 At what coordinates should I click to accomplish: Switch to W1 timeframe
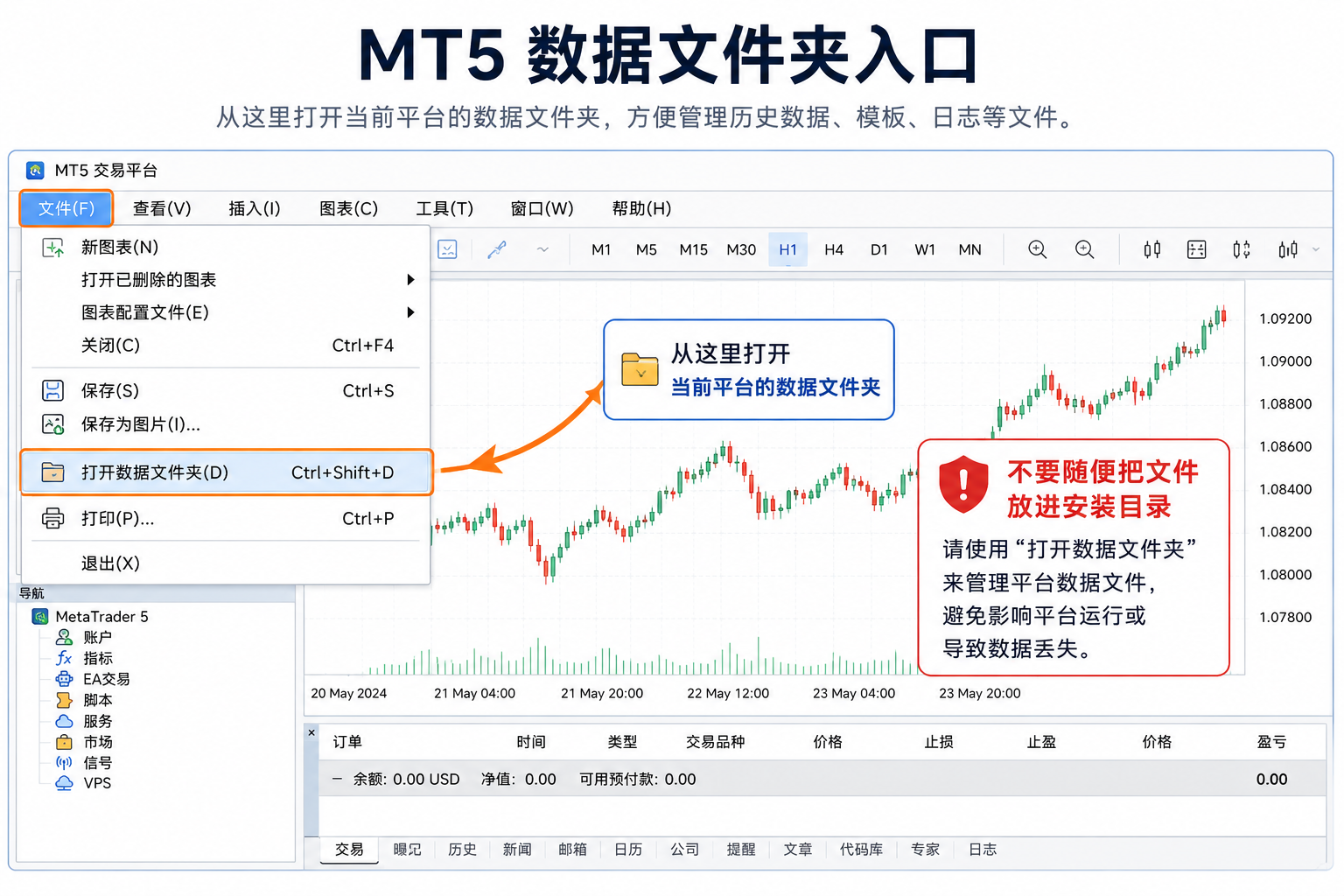(x=925, y=249)
